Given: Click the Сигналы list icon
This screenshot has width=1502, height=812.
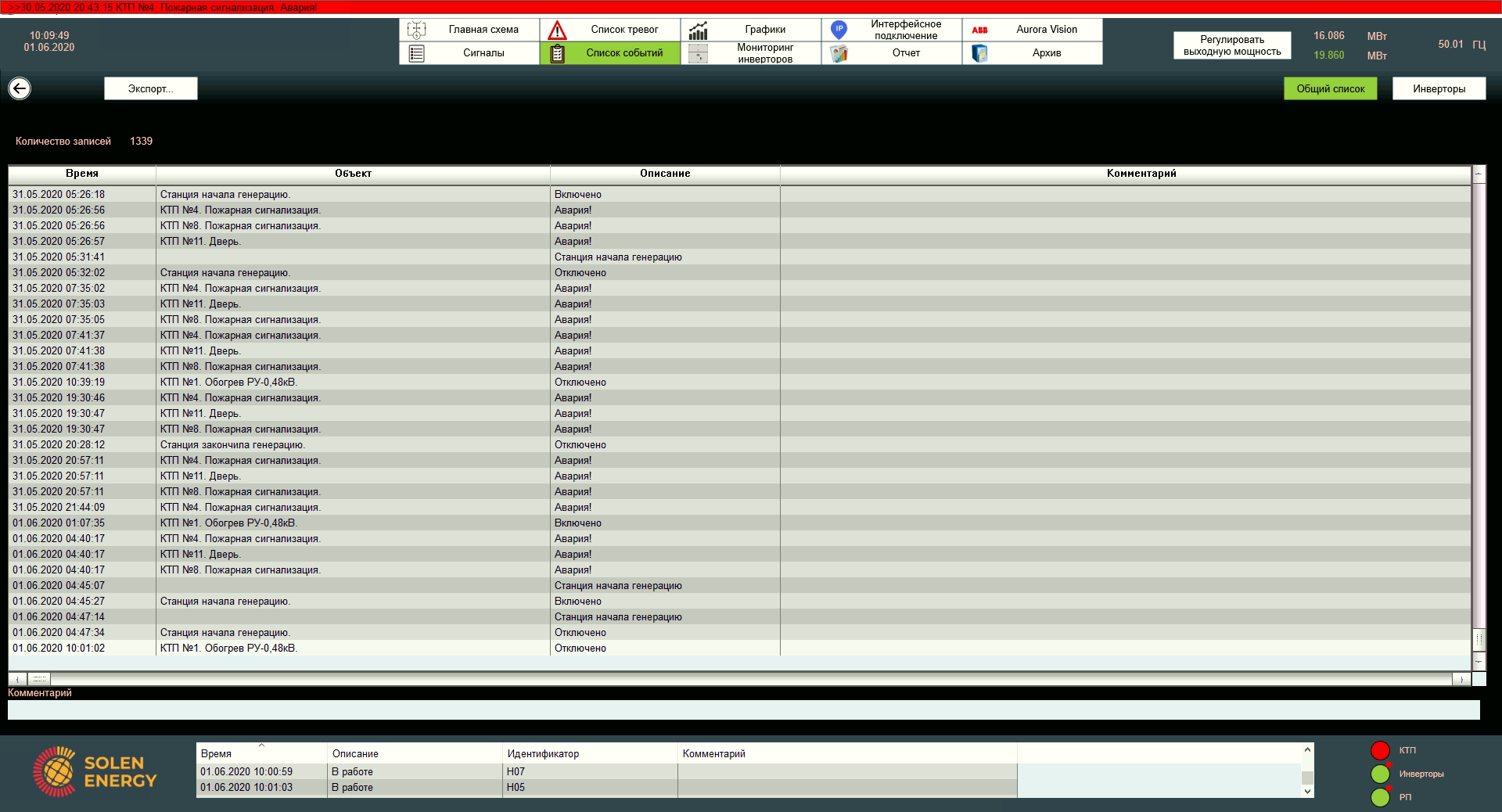Looking at the screenshot, I should [x=416, y=53].
